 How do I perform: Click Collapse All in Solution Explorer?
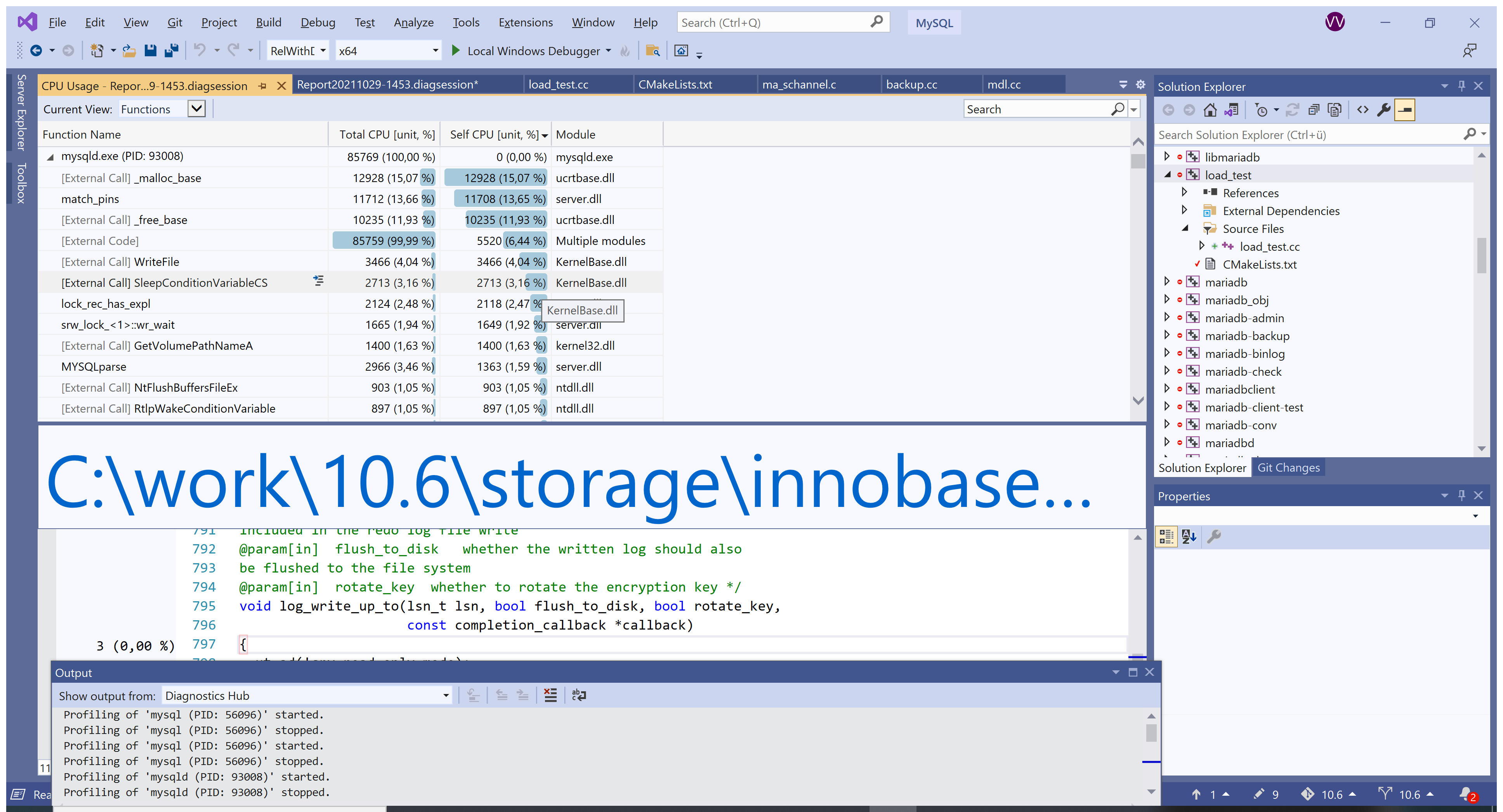pyautogui.click(x=1313, y=110)
